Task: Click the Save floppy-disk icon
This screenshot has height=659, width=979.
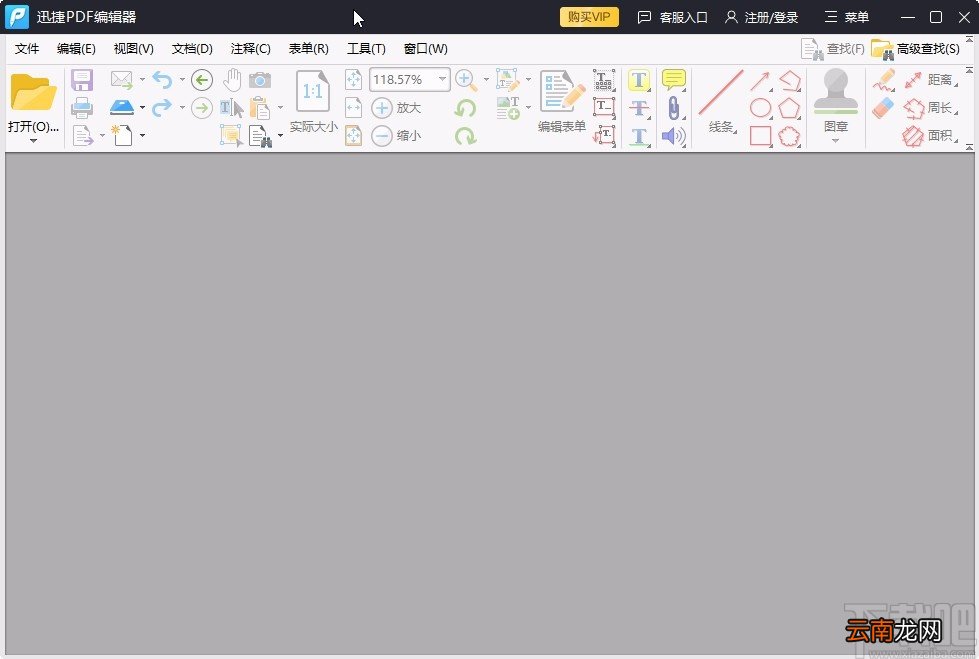Action: tap(82, 80)
